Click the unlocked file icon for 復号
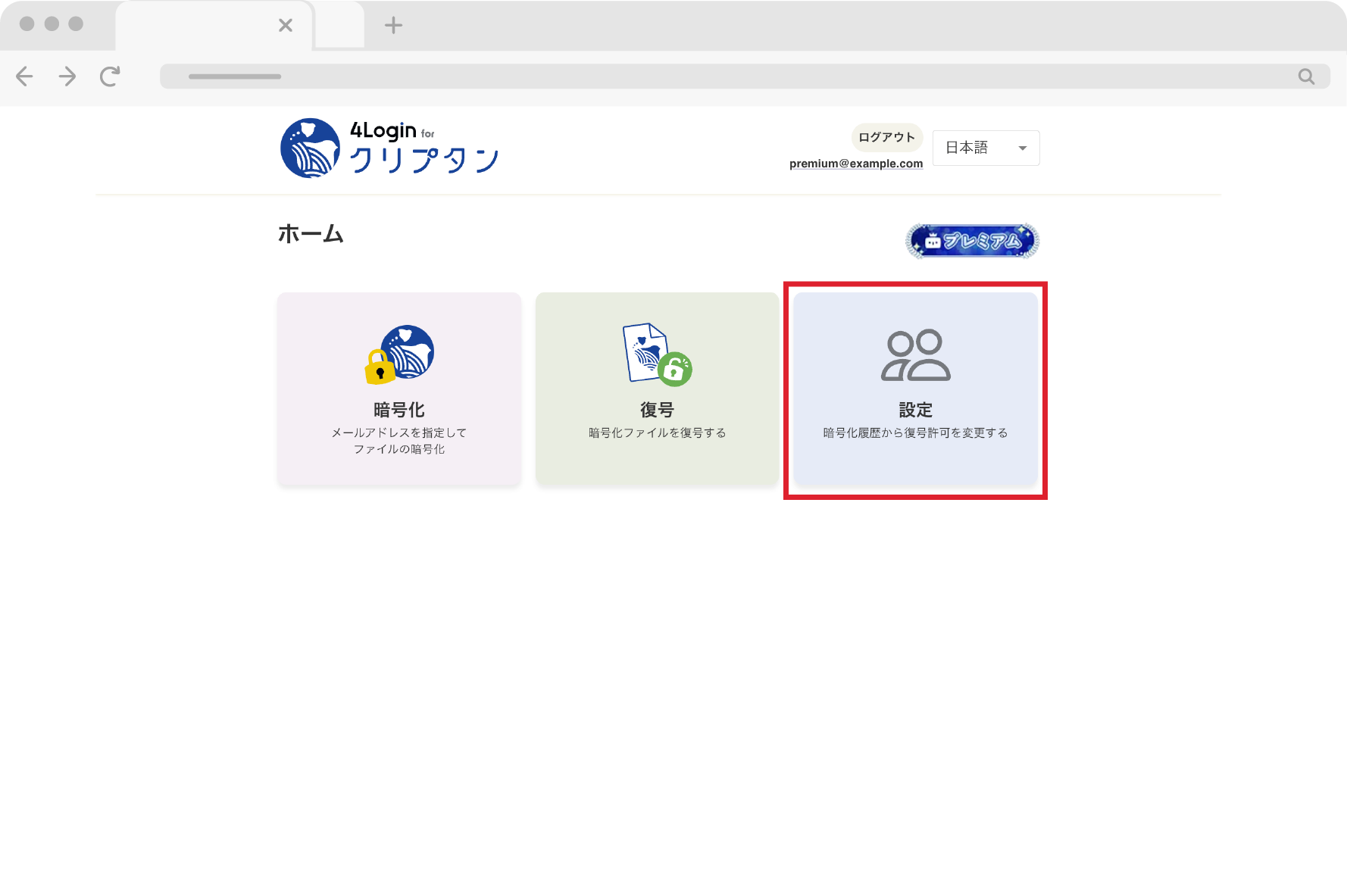Image resolution: width=1347 pixels, height=896 pixels. (x=656, y=354)
